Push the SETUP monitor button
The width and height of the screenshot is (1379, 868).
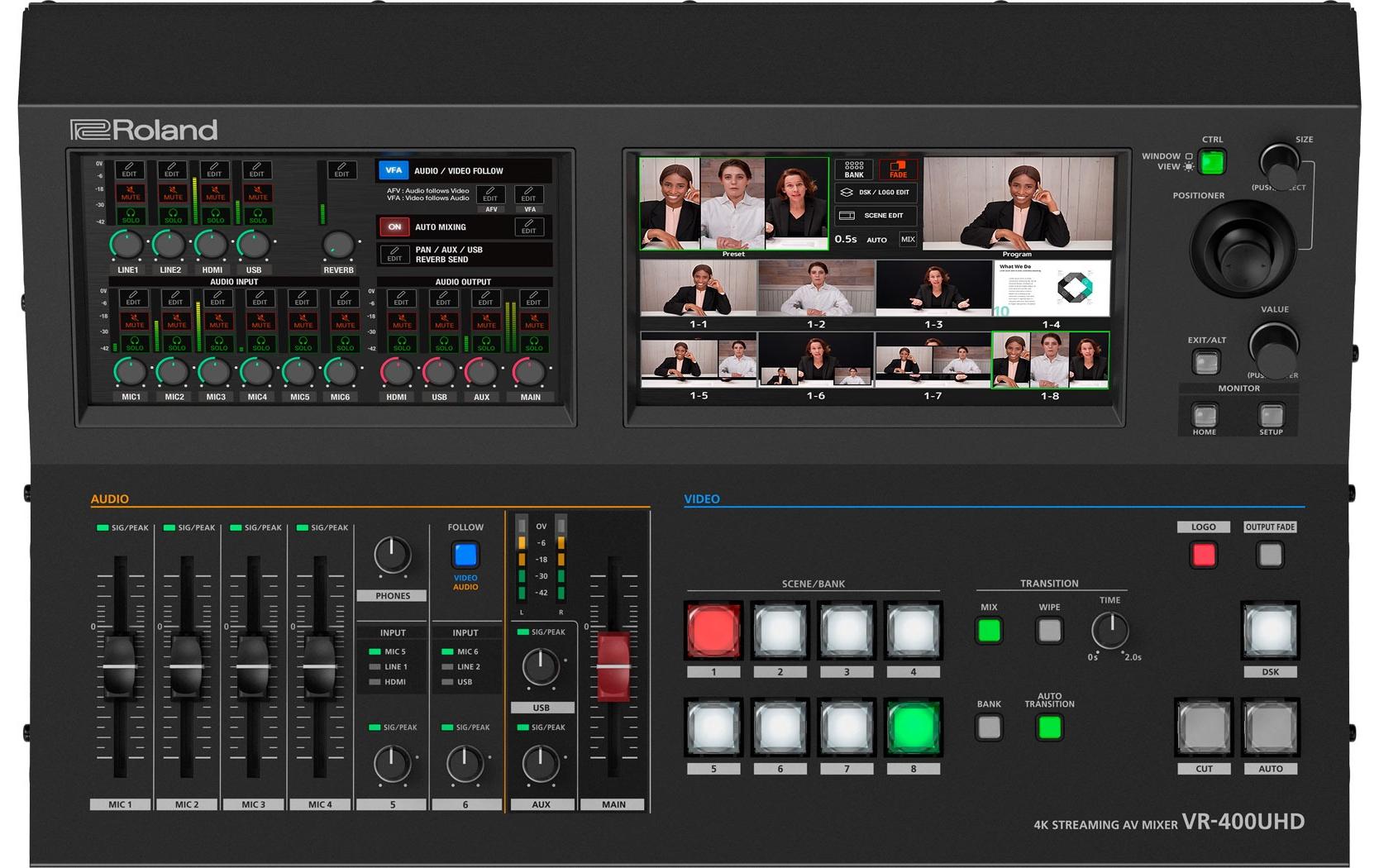pos(1271,414)
